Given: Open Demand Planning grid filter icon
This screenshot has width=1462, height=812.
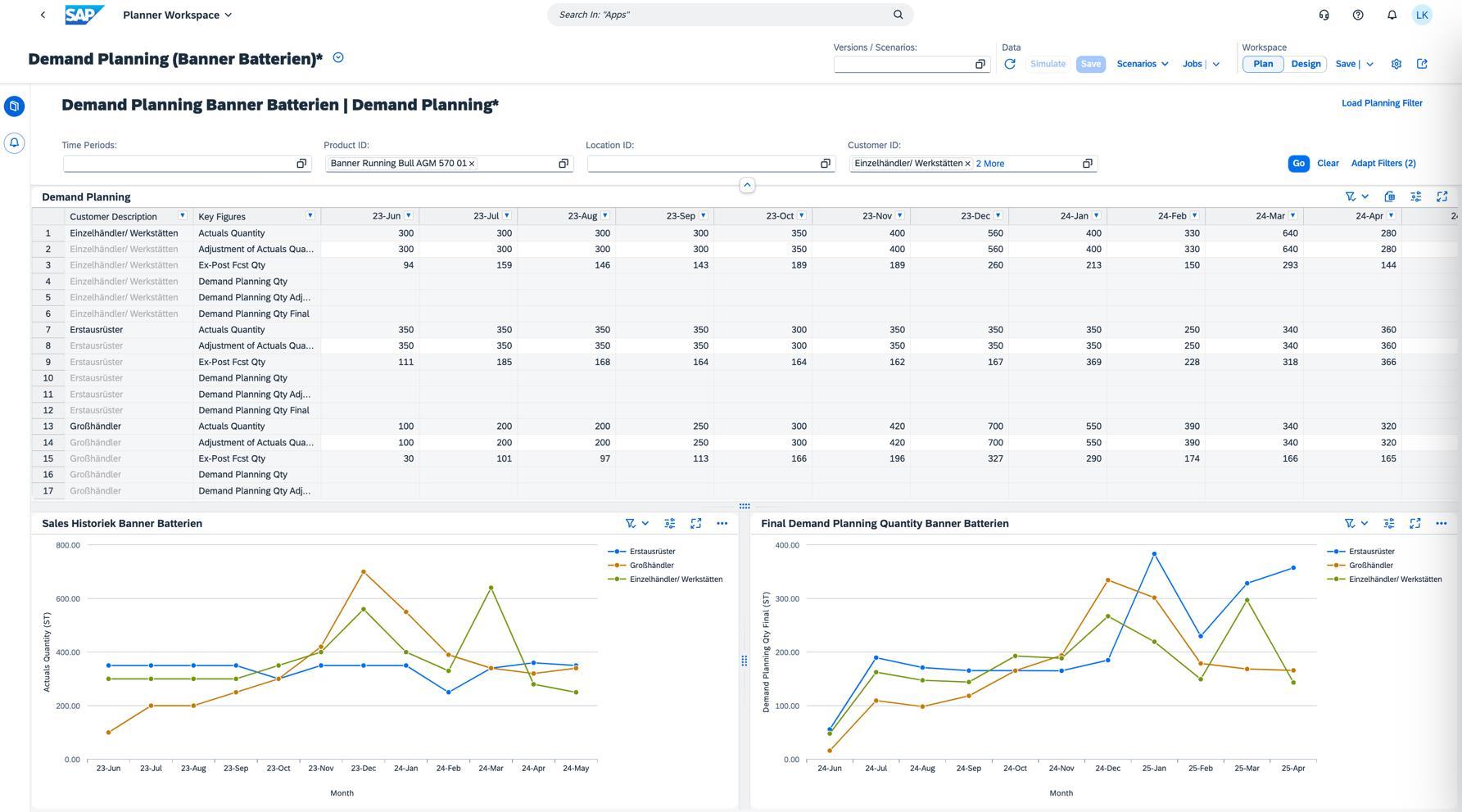Looking at the screenshot, I should [1351, 196].
